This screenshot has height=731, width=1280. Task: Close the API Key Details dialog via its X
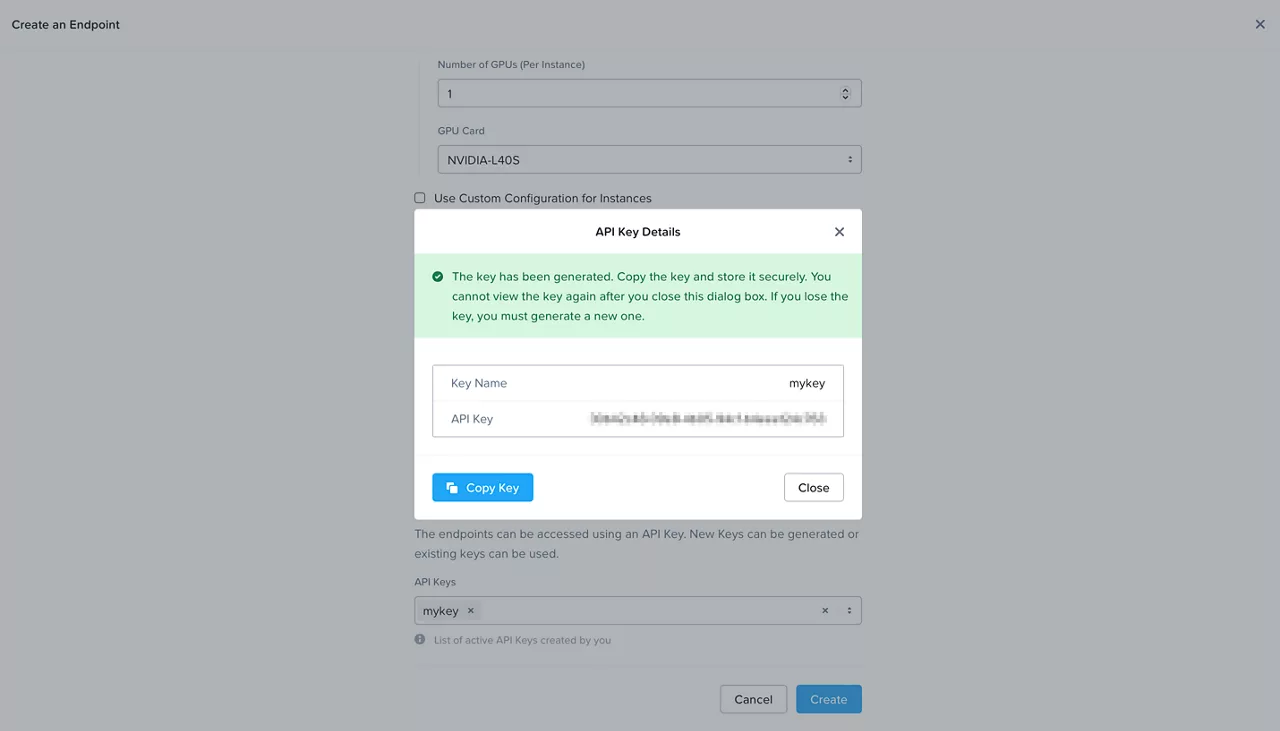[x=839, y=231]
